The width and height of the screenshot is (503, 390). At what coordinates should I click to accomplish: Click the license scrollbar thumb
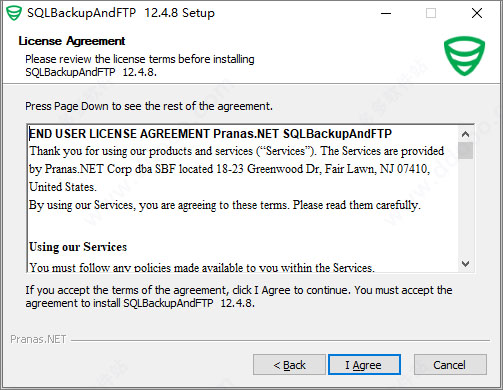click(x=465, y=150)
